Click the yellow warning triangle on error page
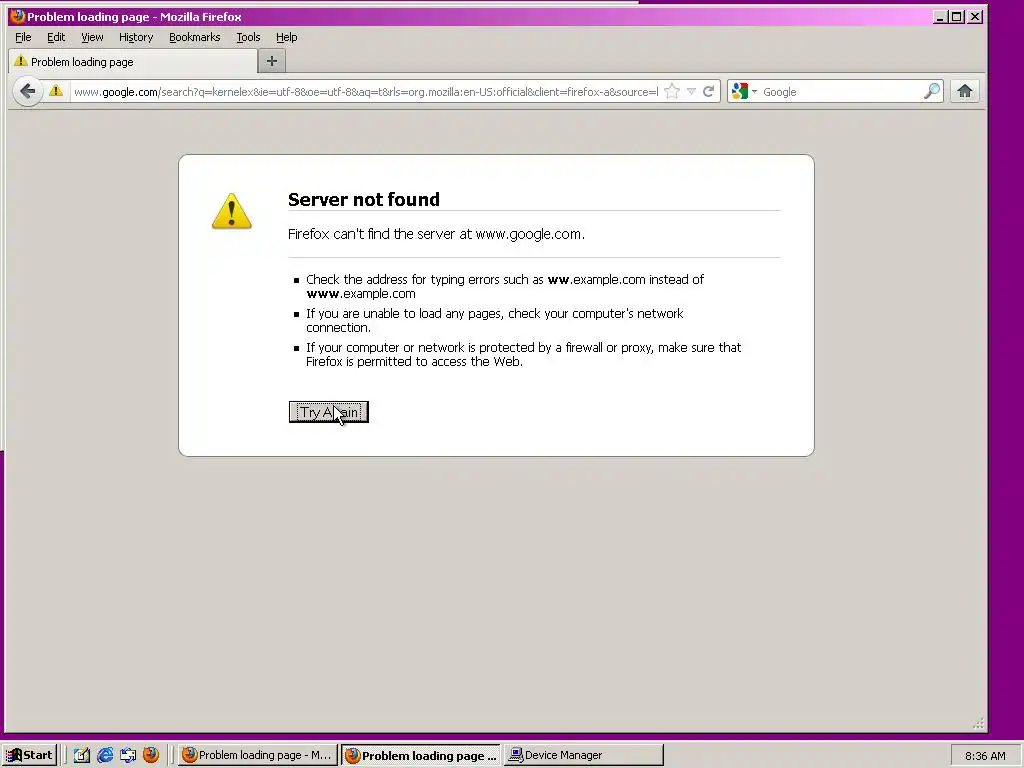The image size is (1024, 768). (231, 211)
